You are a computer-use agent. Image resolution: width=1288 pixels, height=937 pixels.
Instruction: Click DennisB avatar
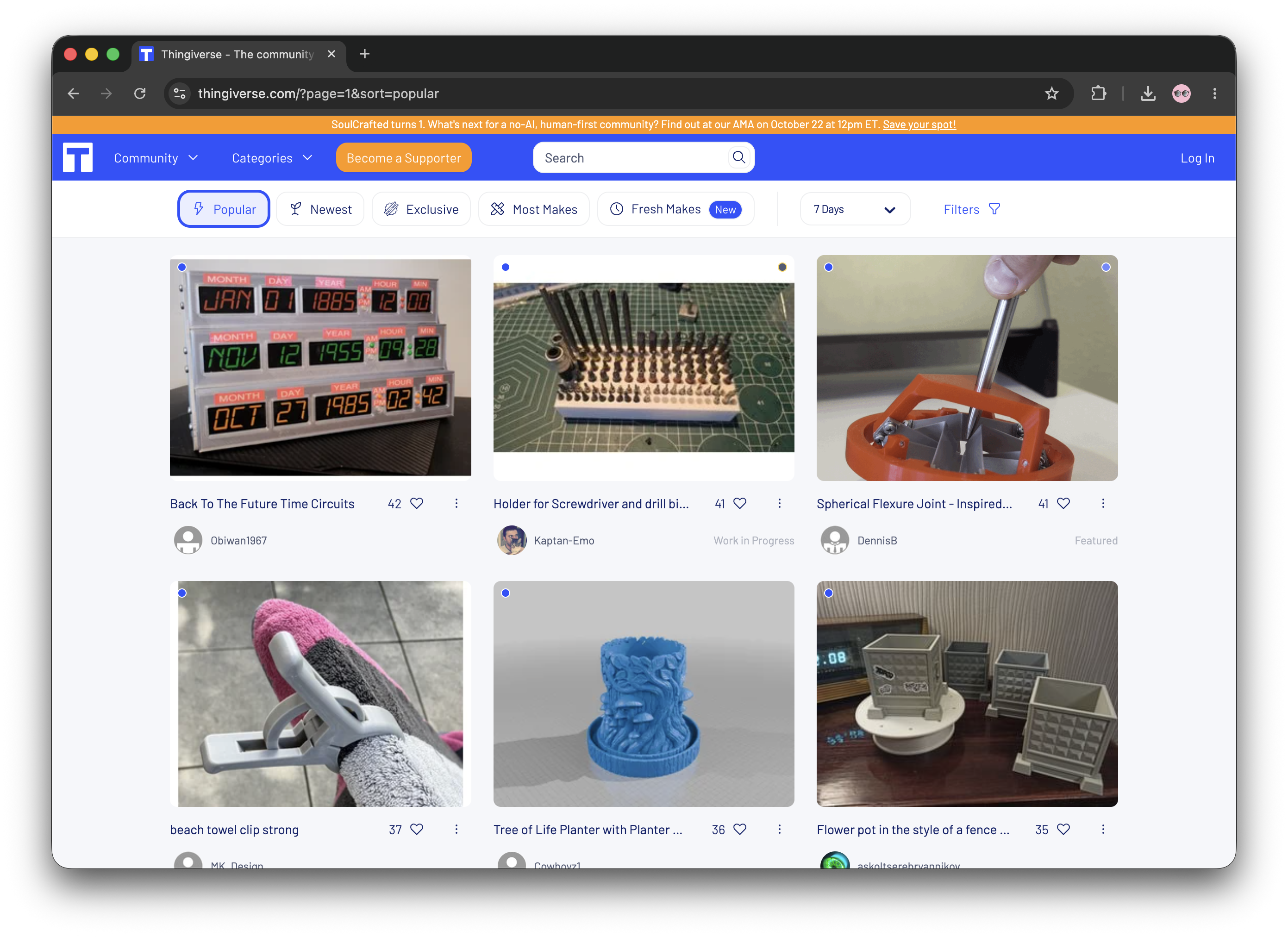click(x=835, y=540)
